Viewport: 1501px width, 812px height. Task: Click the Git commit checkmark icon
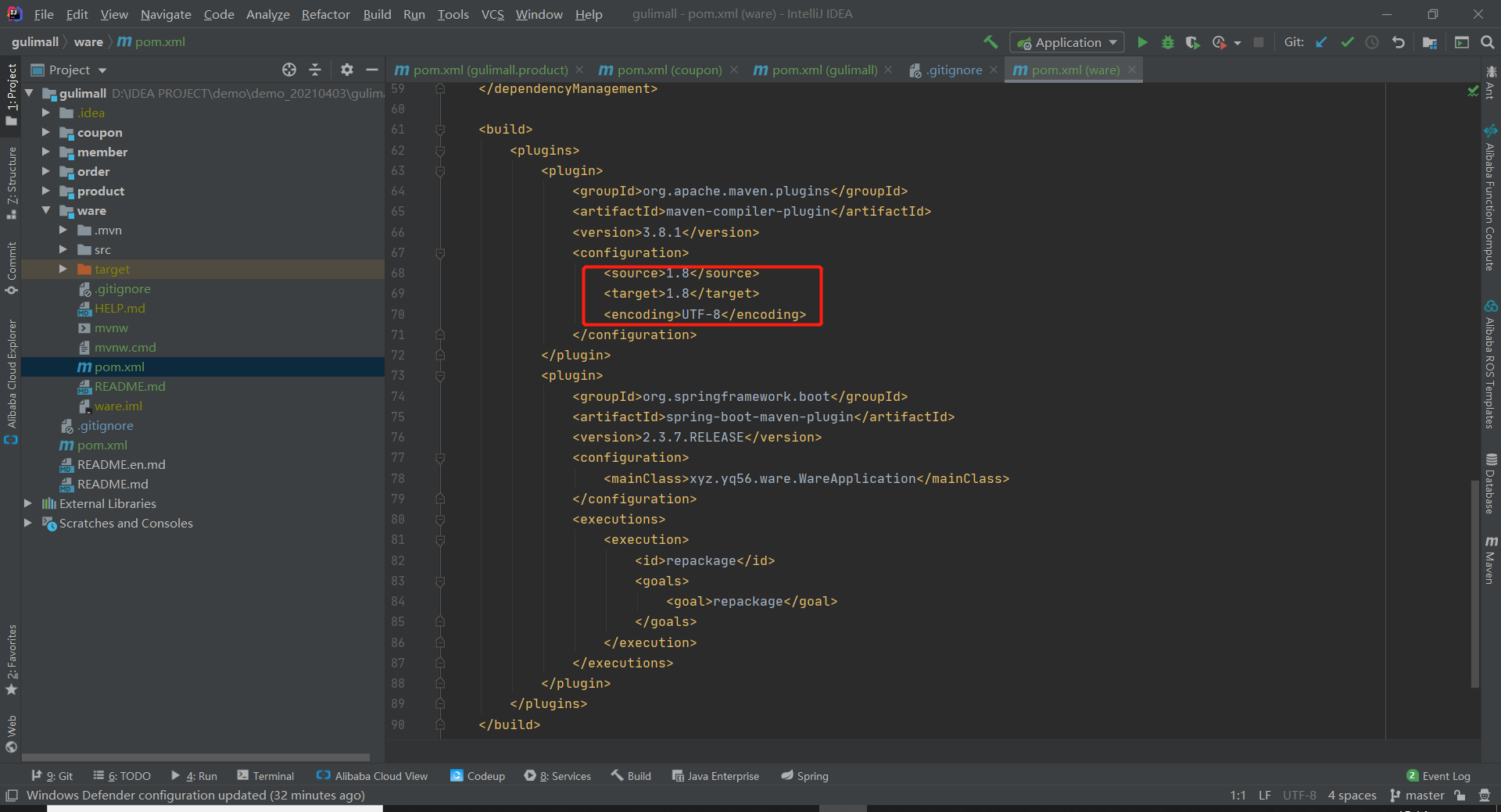tap(1347, 42)
